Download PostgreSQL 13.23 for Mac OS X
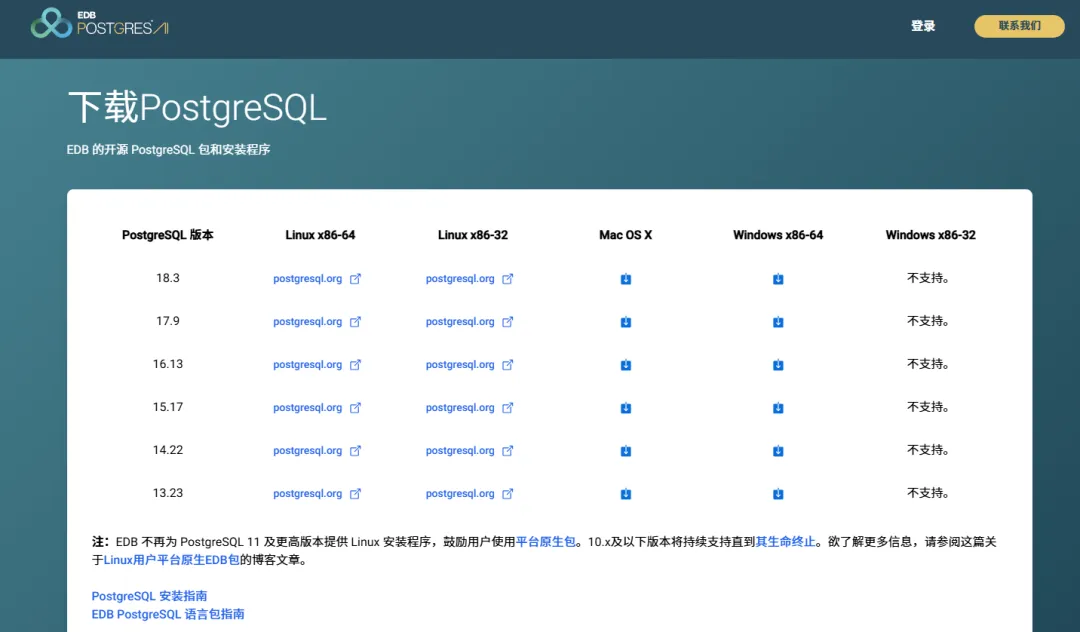 tap(625, 494)
